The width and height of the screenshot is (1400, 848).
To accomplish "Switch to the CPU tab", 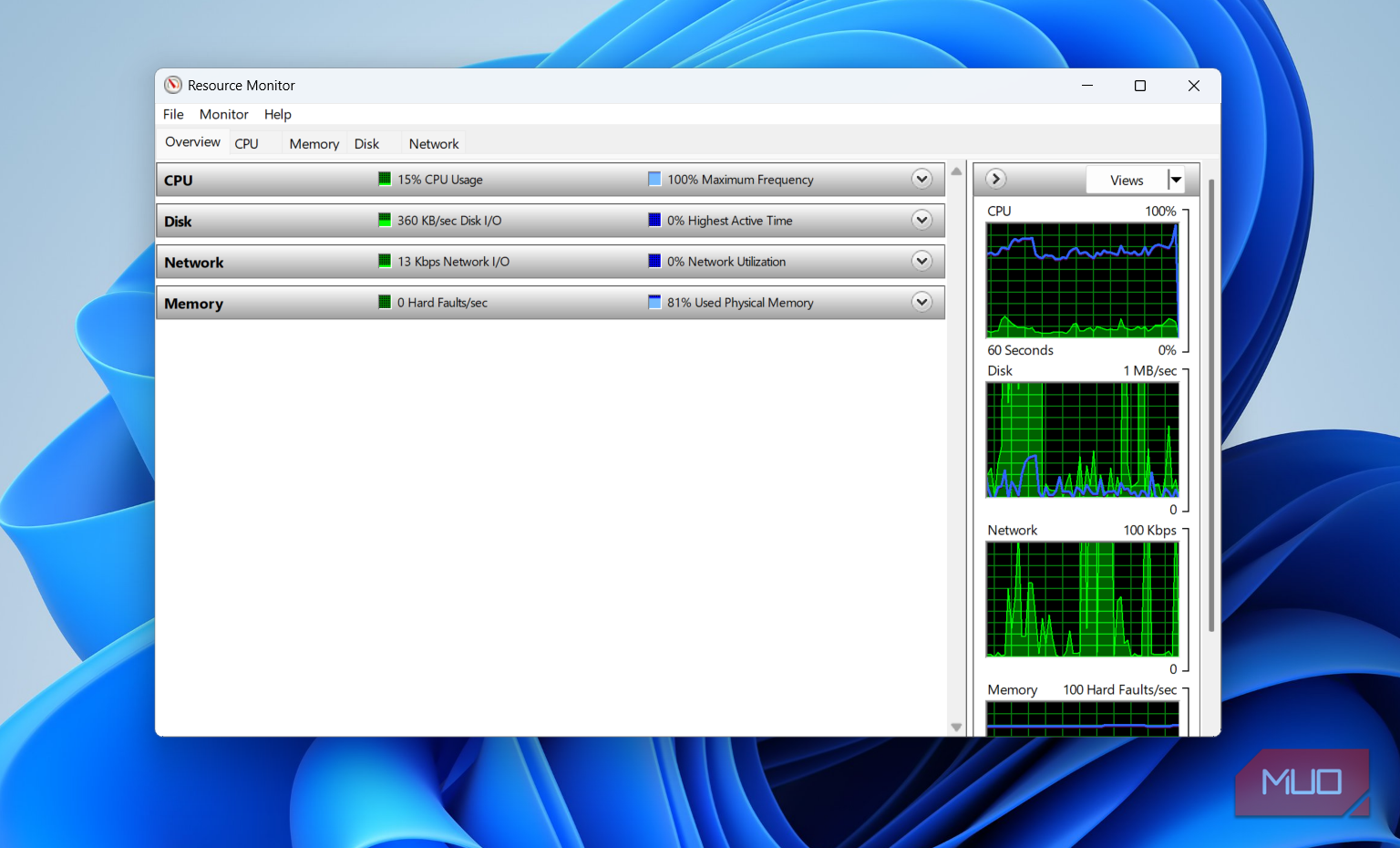I will [x=246, y=144].
